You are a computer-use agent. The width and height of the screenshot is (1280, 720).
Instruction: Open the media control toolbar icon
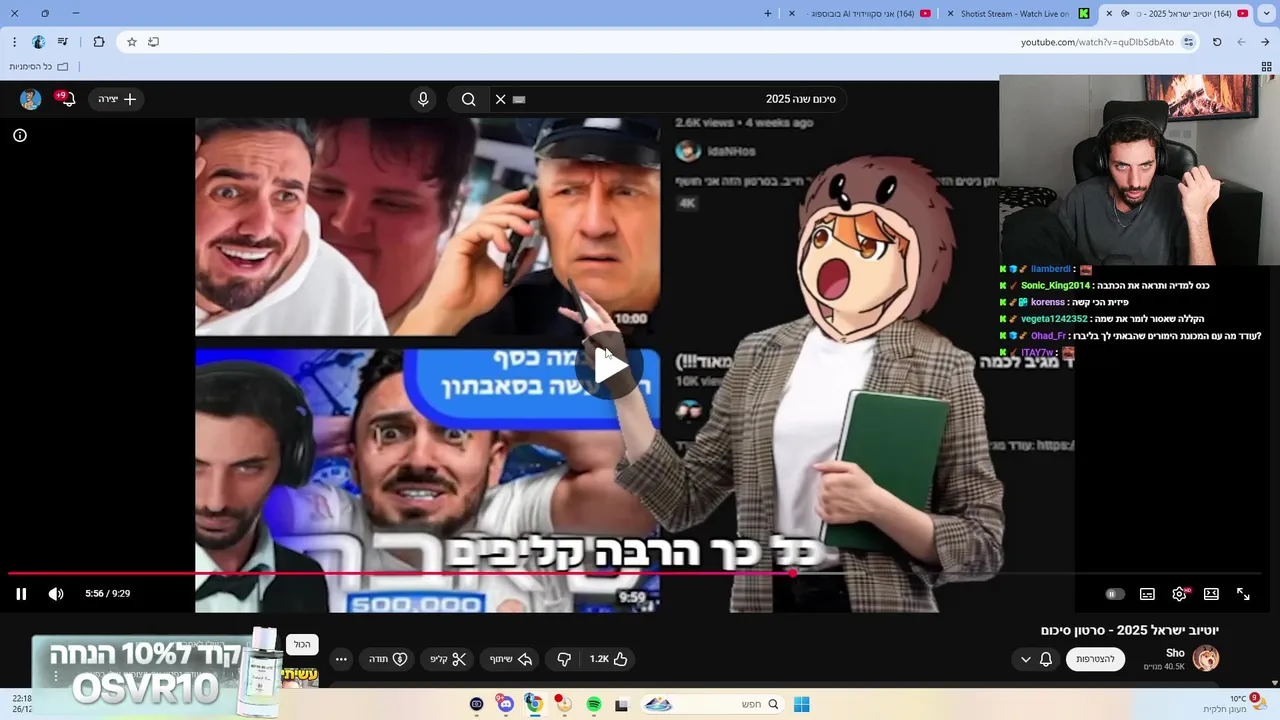(63, 42)
